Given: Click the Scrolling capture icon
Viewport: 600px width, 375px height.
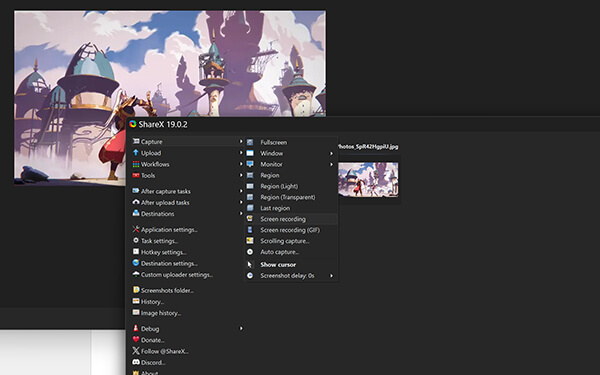Looking at the screenshot, I should point(250,240).
